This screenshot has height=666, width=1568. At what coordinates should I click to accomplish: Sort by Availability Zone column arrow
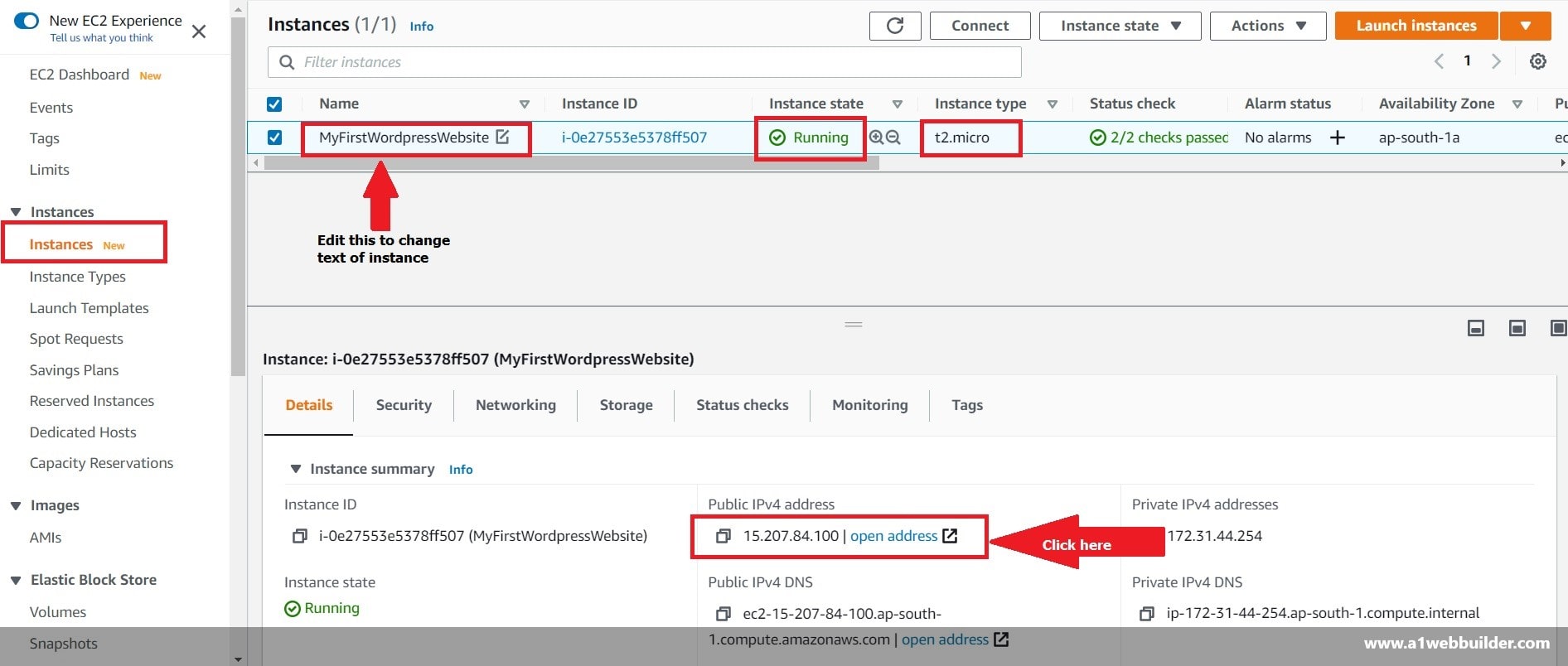(1517, 104)
